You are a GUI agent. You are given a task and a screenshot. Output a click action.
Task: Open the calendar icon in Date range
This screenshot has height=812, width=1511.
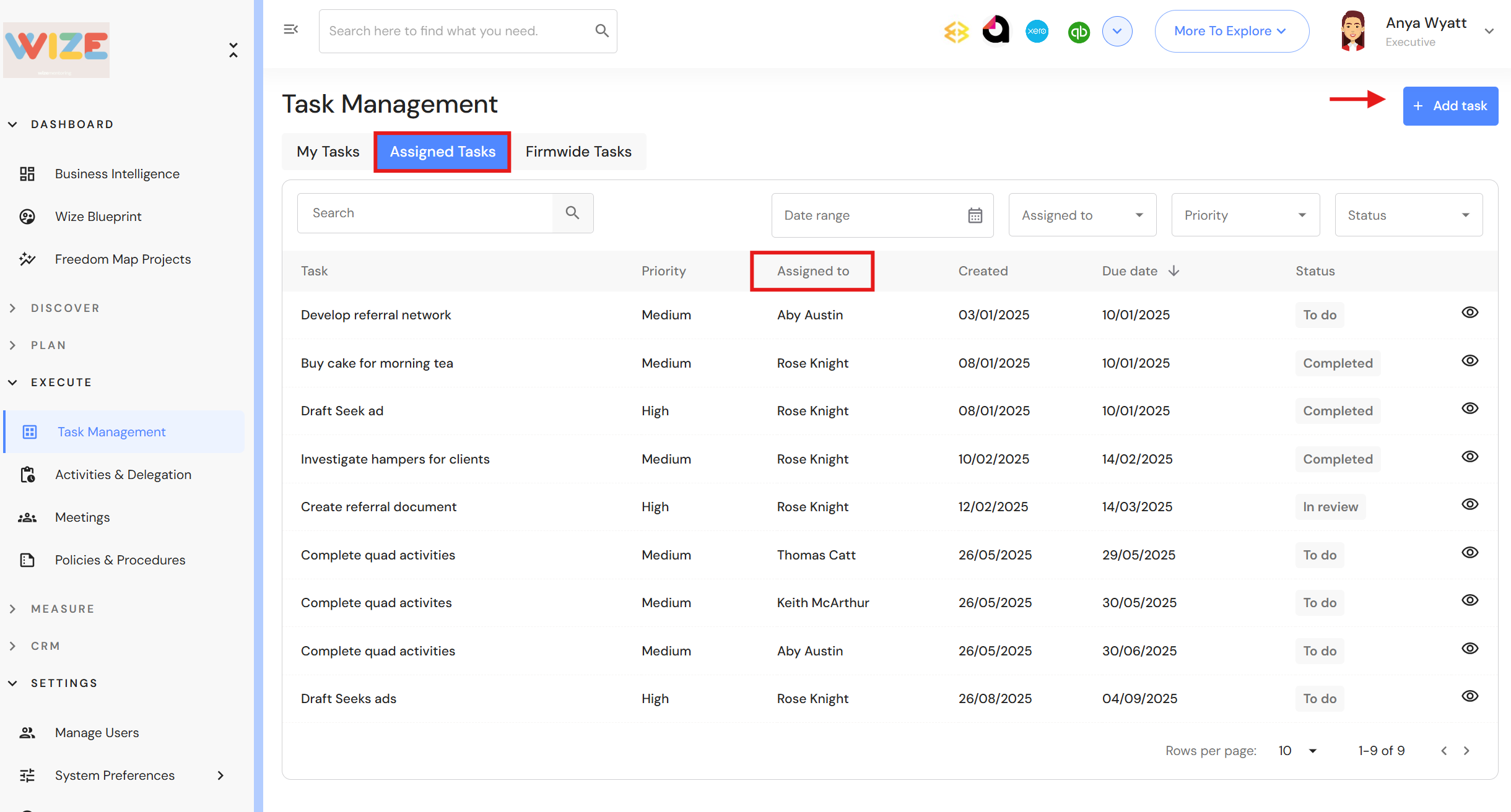[x=975, y=215]
